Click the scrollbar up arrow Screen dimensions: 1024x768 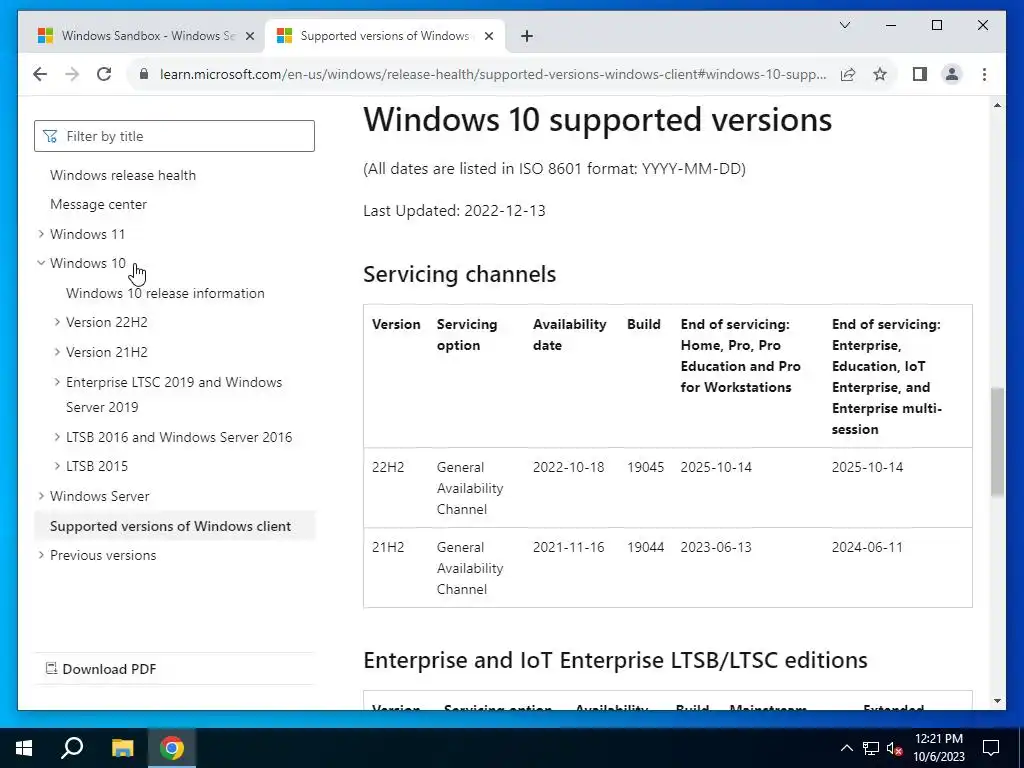point(997,105)
